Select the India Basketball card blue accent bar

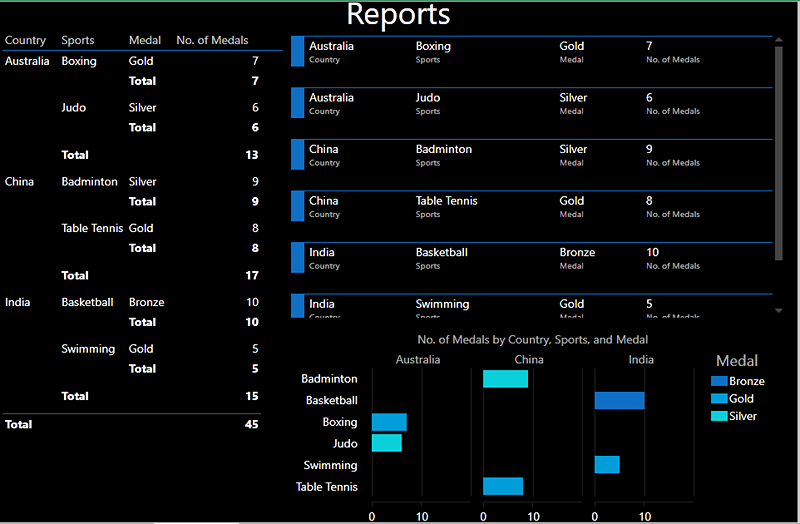(x=297, y=258)
